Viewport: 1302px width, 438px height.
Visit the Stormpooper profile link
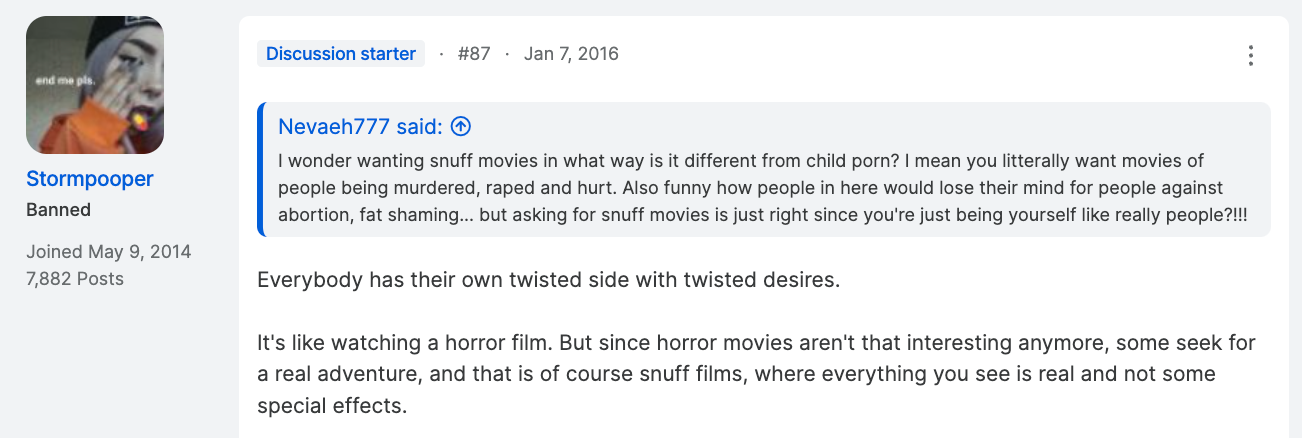[x=90, y=179]
